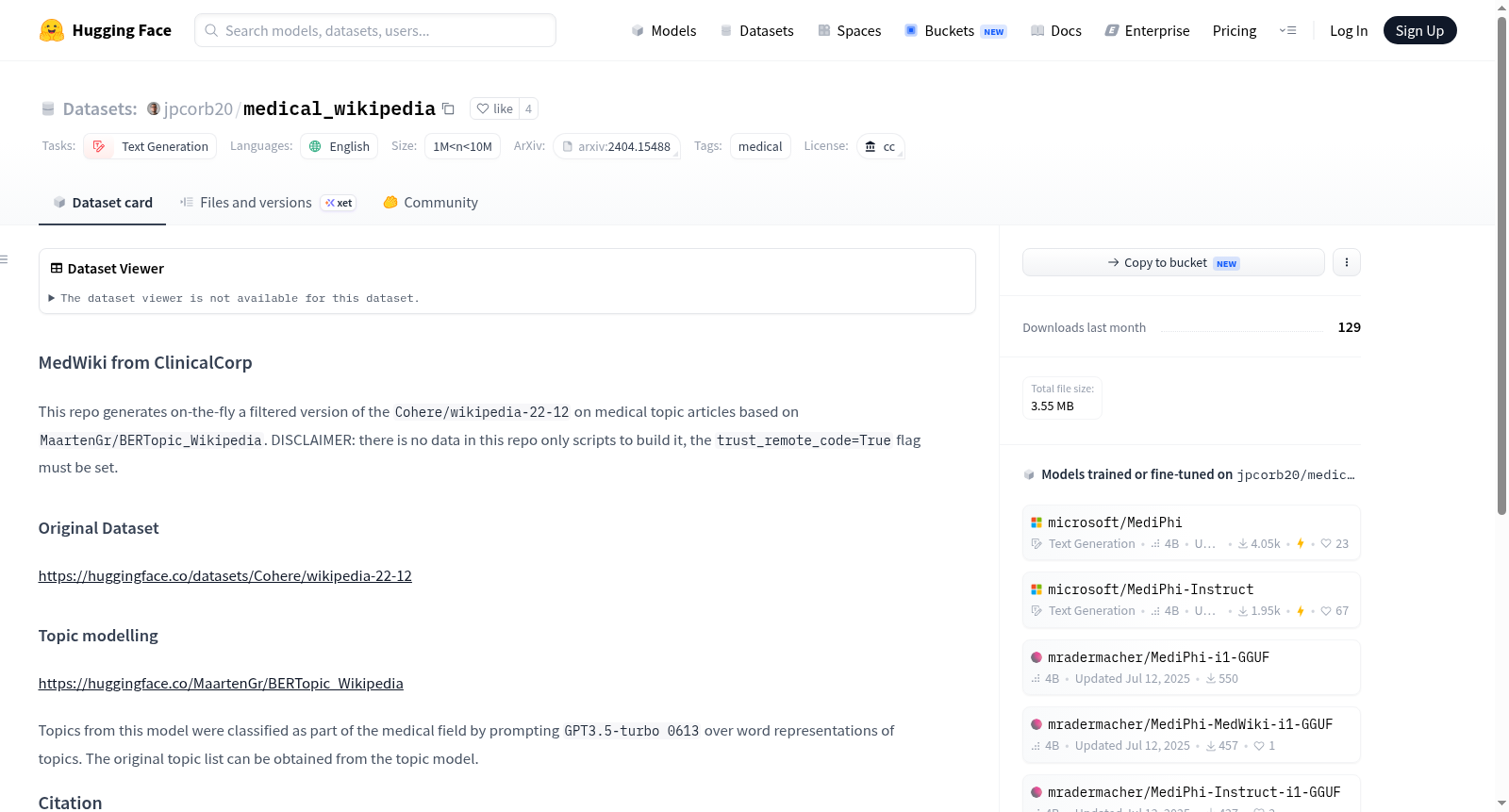The height and width of the screenshot is (812, 1509).
Task: Click the Text Generation task tag
Action: (x=151, y=146)
